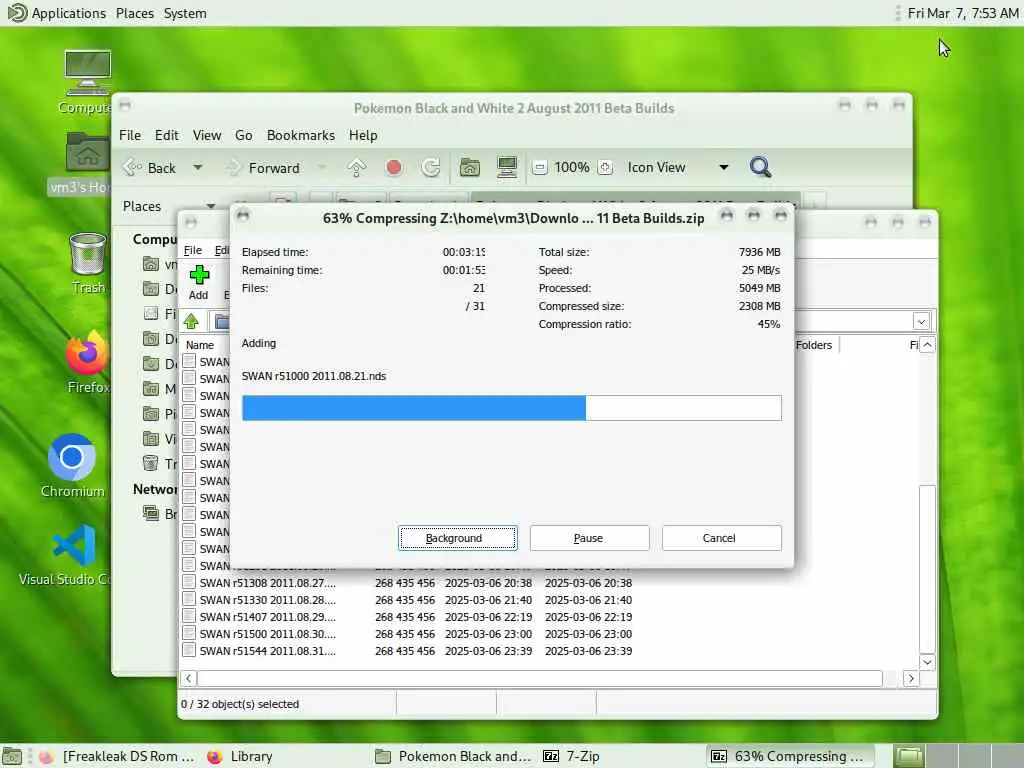Click the 7-Zip scroll down arrow
Screen dimensions: 1024x768
coord(927,662)
